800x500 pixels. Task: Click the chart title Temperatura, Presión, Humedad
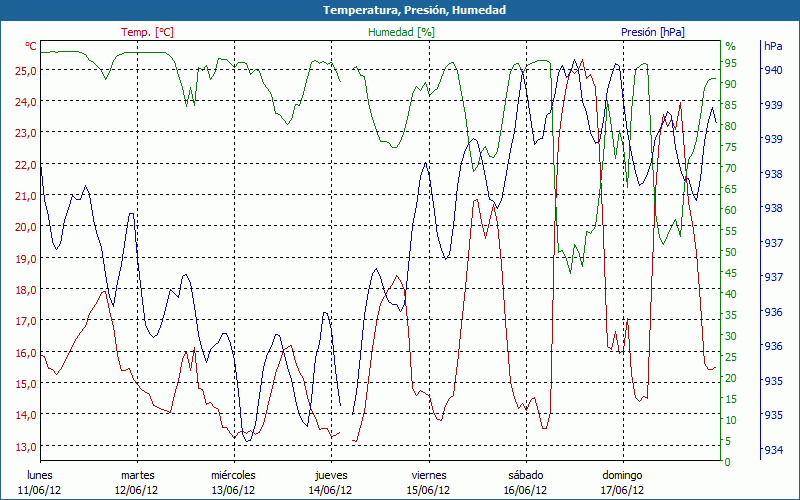tap(400, 10)
